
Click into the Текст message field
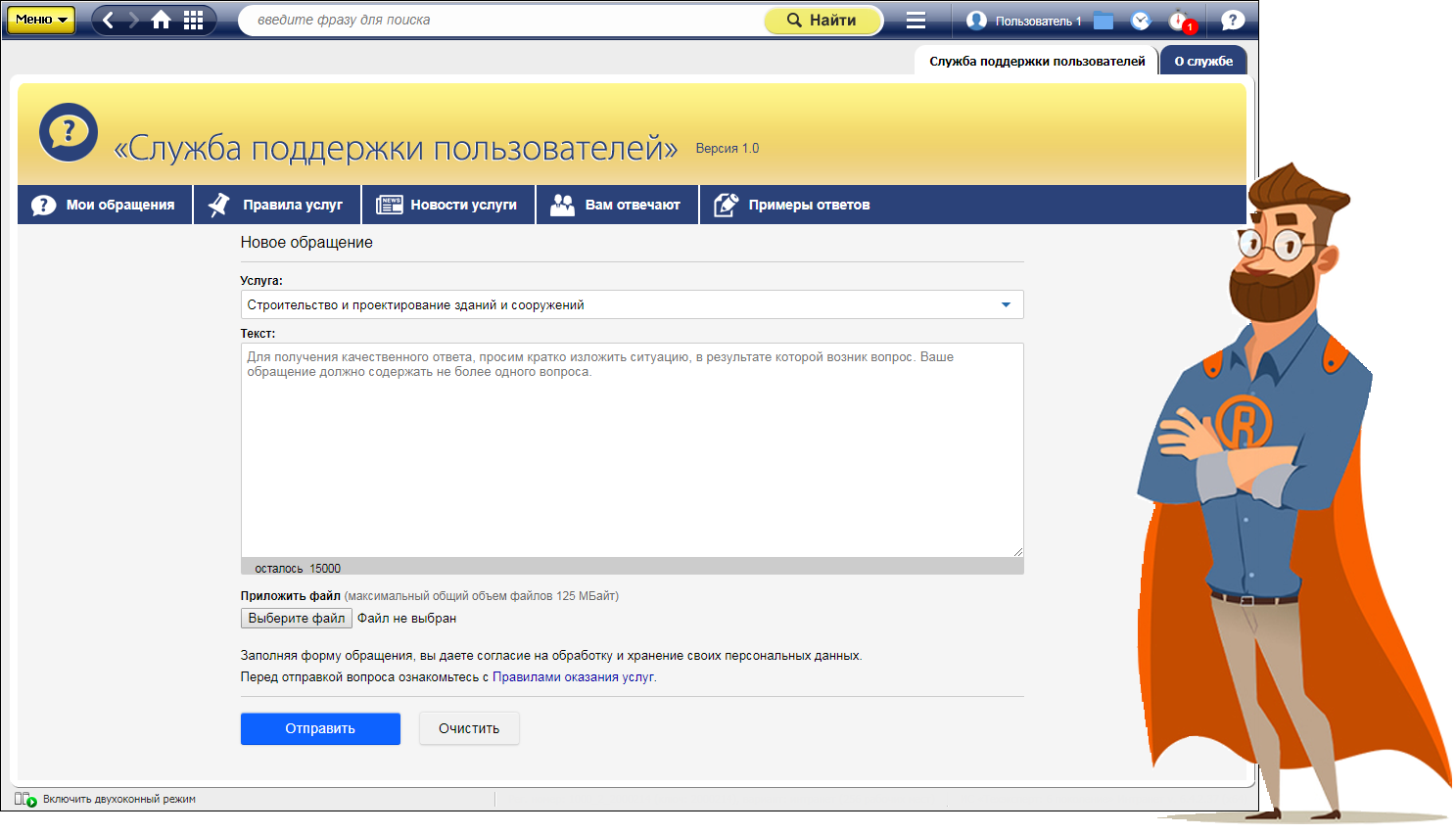(x=632, y=450)
